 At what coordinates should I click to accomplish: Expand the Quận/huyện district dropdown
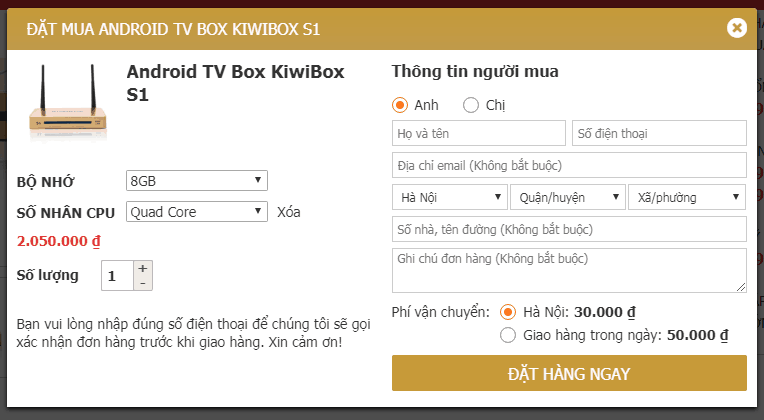pyautogui.click(x=567, y=197)
